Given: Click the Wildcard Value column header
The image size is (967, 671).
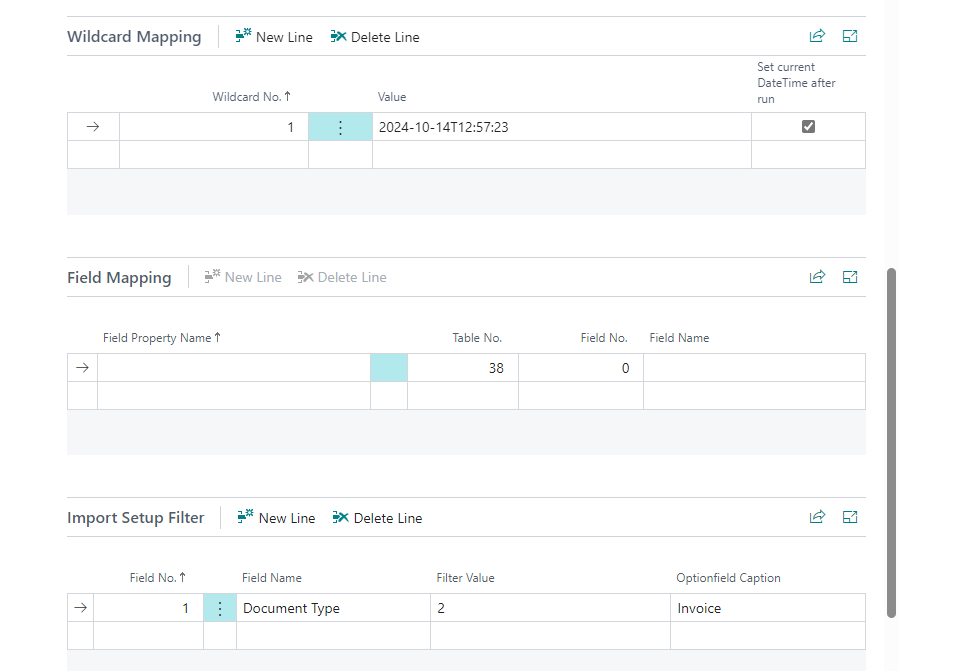Looking at the screenshot, I should 392,97.
